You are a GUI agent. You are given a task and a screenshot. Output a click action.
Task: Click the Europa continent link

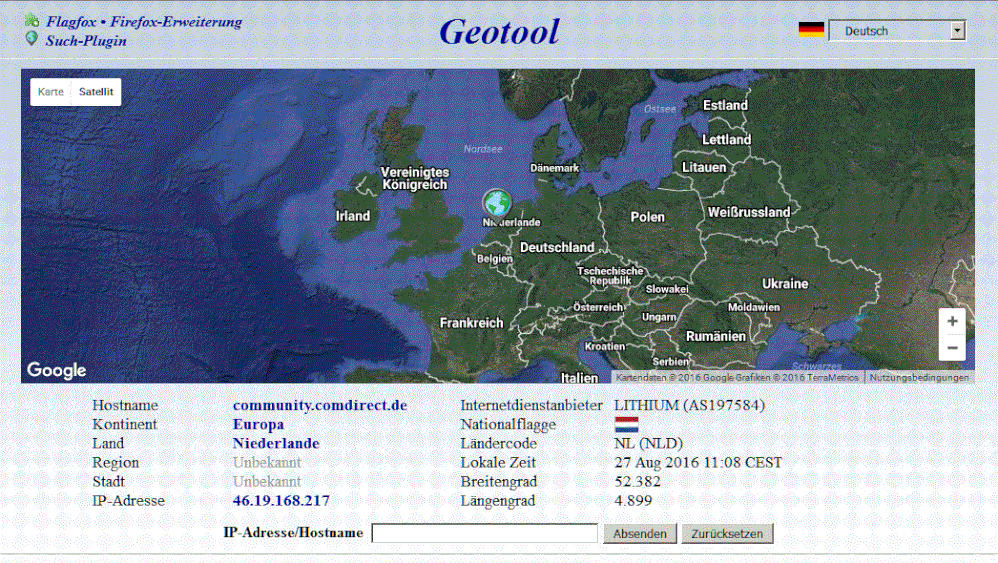coord(258,424)
